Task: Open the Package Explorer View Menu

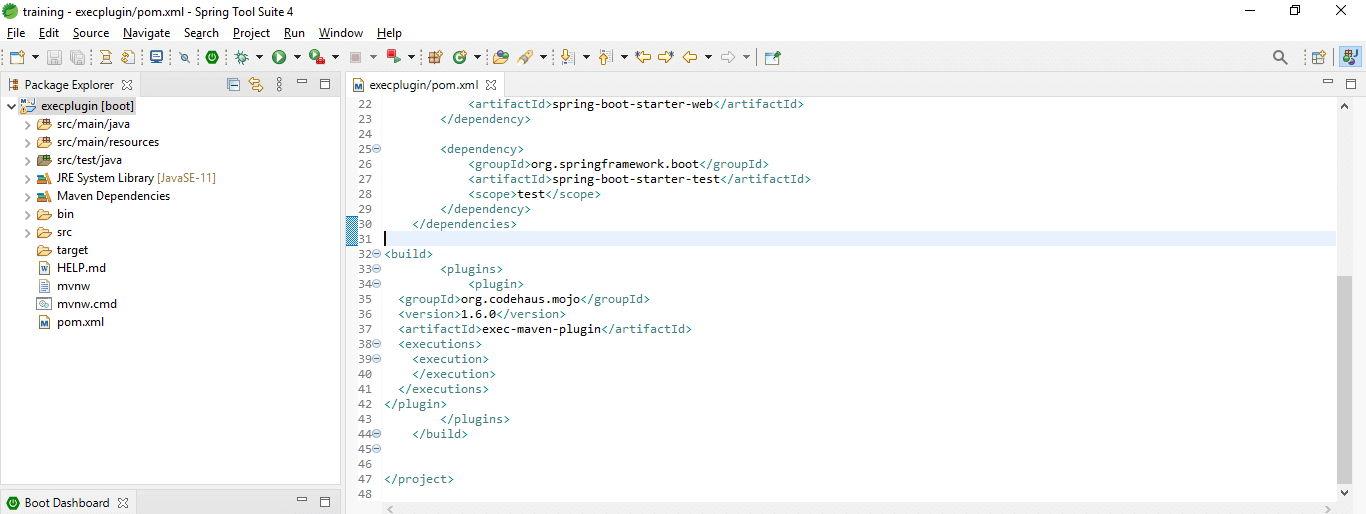Action: pos(280,85)
